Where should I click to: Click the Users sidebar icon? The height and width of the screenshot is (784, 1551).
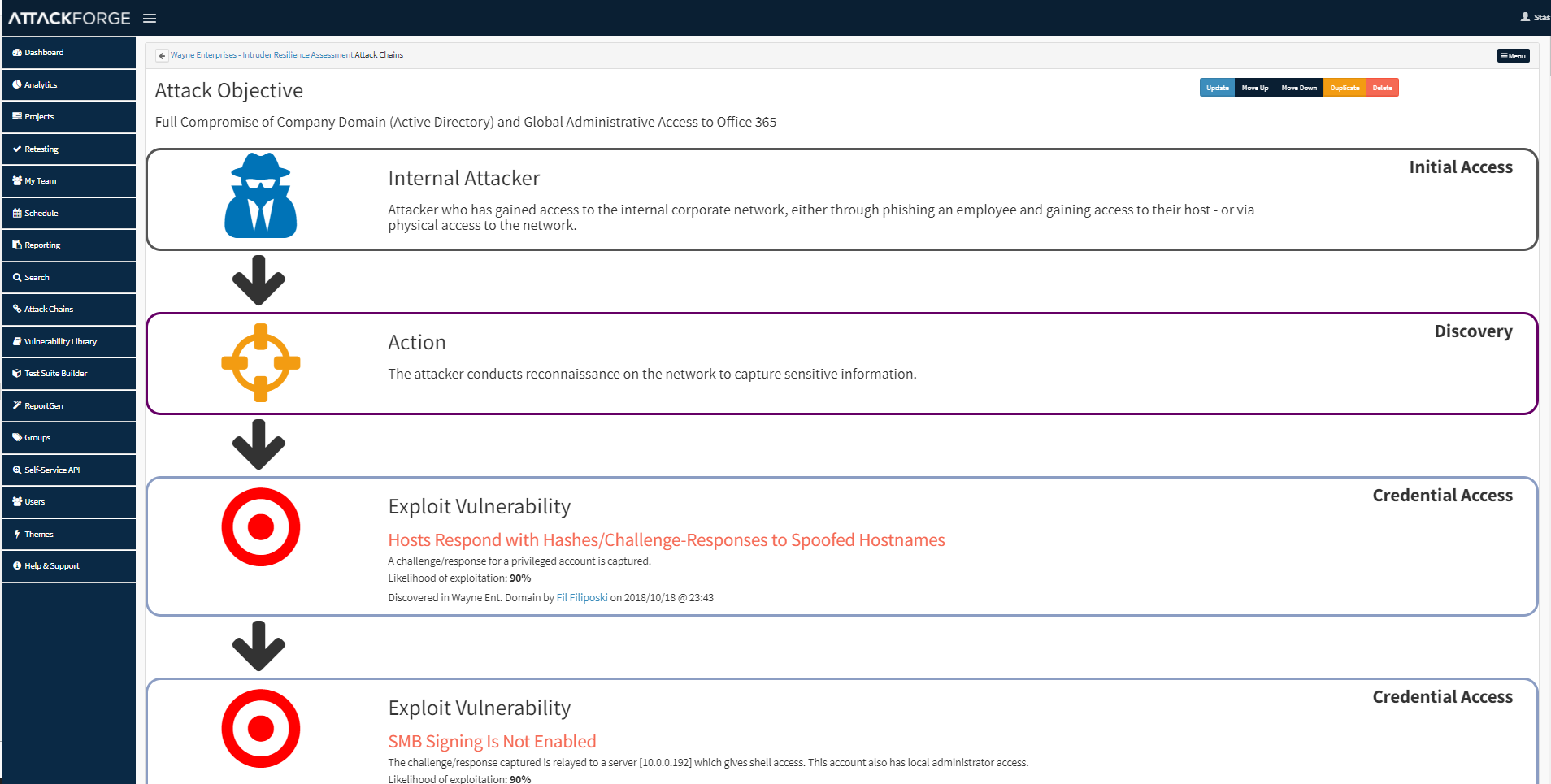tap(17, 501)
